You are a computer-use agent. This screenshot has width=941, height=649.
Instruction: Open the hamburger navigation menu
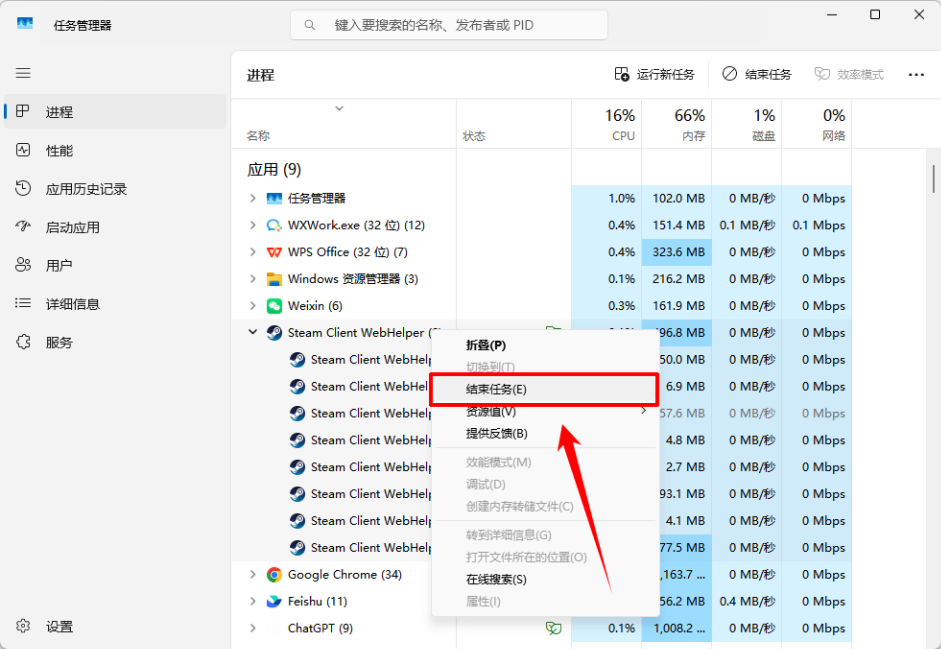pyautogui.click(x=23, y=73)
